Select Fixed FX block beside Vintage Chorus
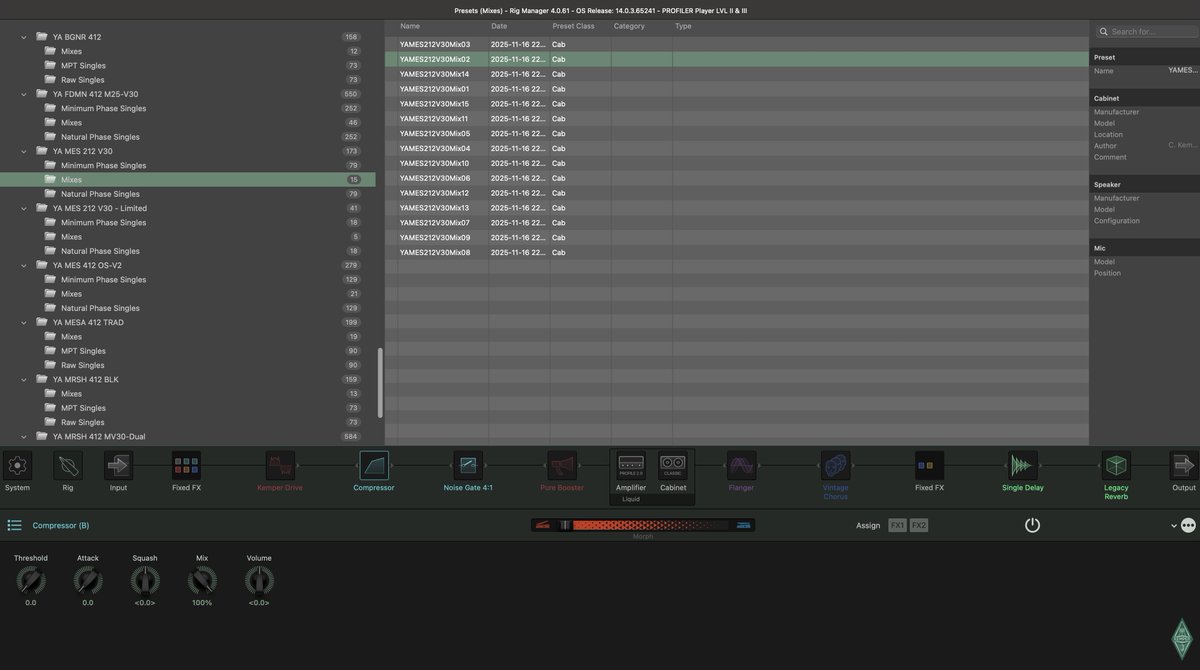The height and width of the screenshot is (670, 1200). (x=930, y=465)
